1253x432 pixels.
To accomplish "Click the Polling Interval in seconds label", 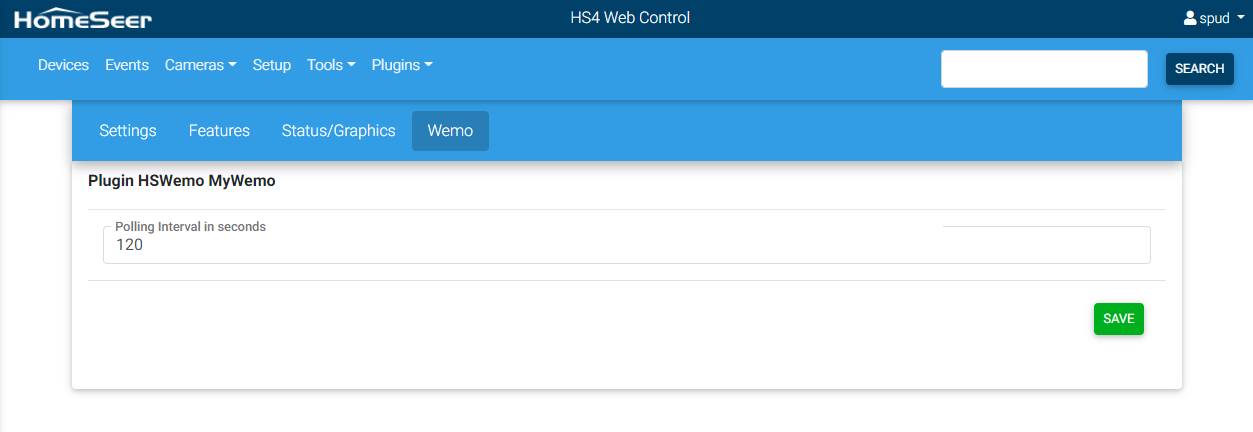I will click(190, 227).
